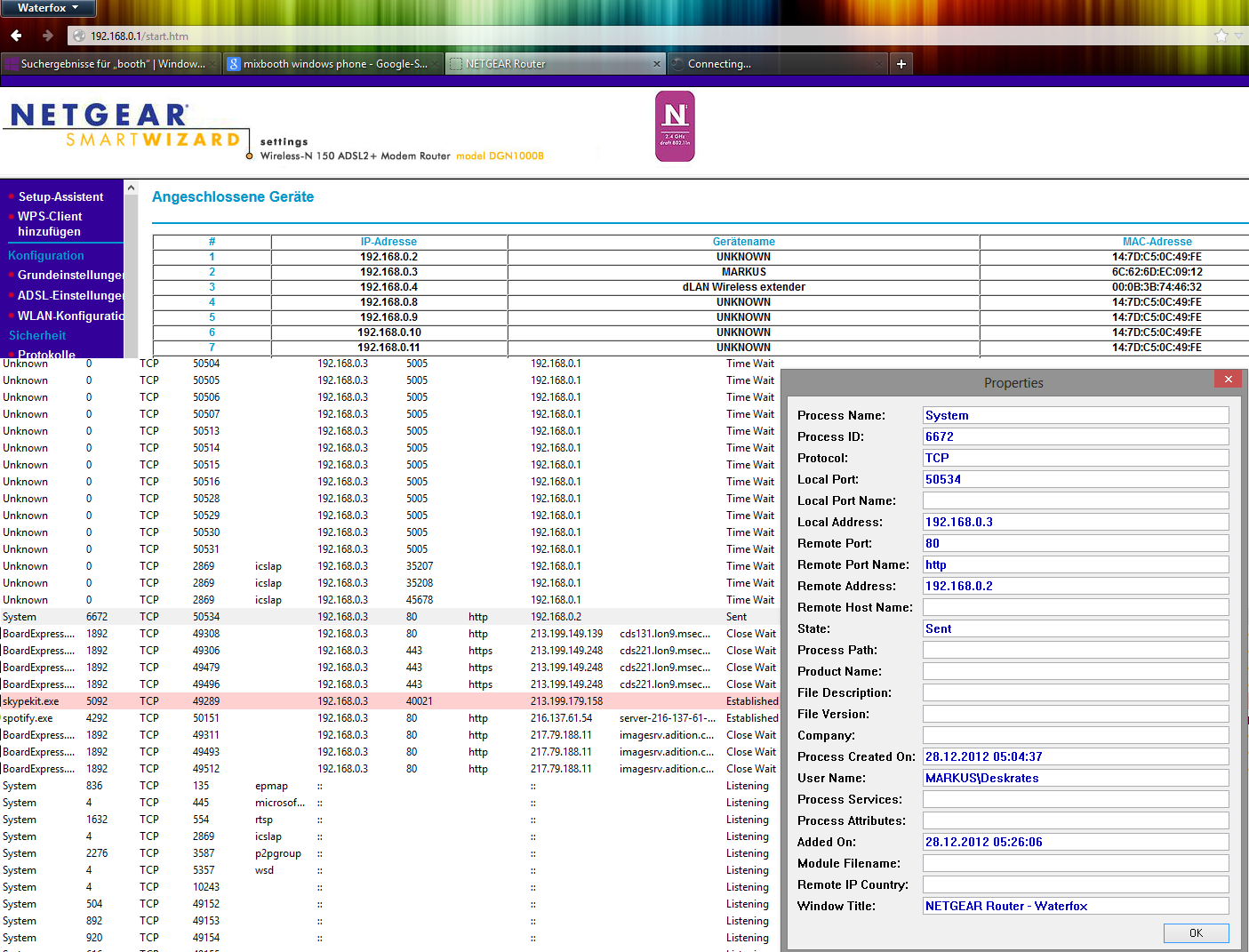This screenshot has width=1249, height=952.
Task: Close the Properties dialog with the red X
Action: click(1228, 379)
